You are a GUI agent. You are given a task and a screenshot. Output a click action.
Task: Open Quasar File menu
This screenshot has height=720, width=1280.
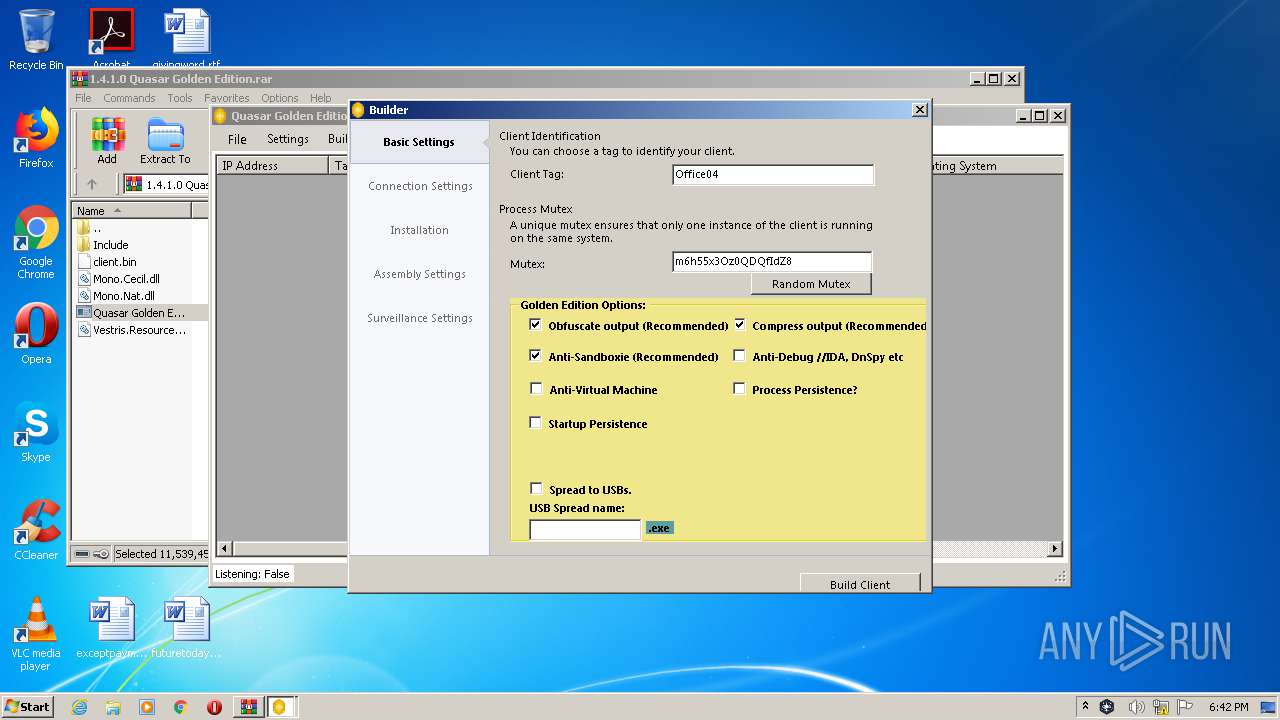point(237,139)
